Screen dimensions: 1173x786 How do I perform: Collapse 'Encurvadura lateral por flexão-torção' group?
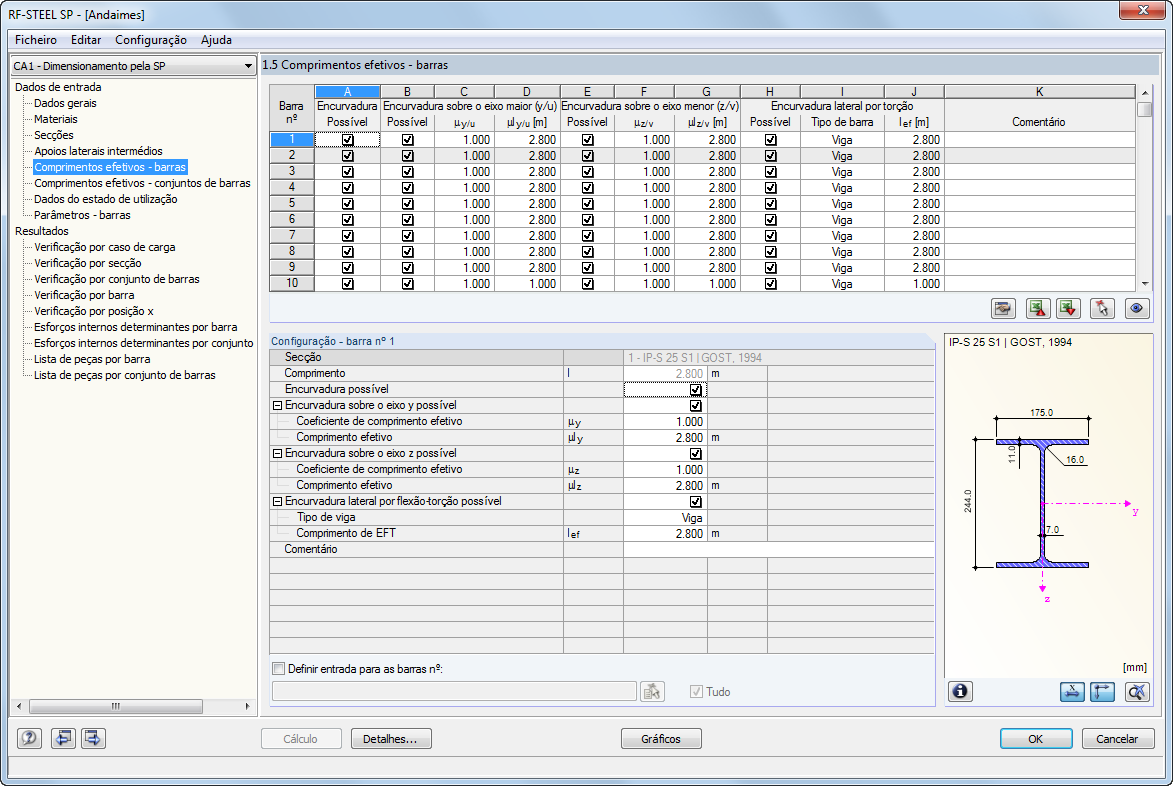(x=277, y=502)
